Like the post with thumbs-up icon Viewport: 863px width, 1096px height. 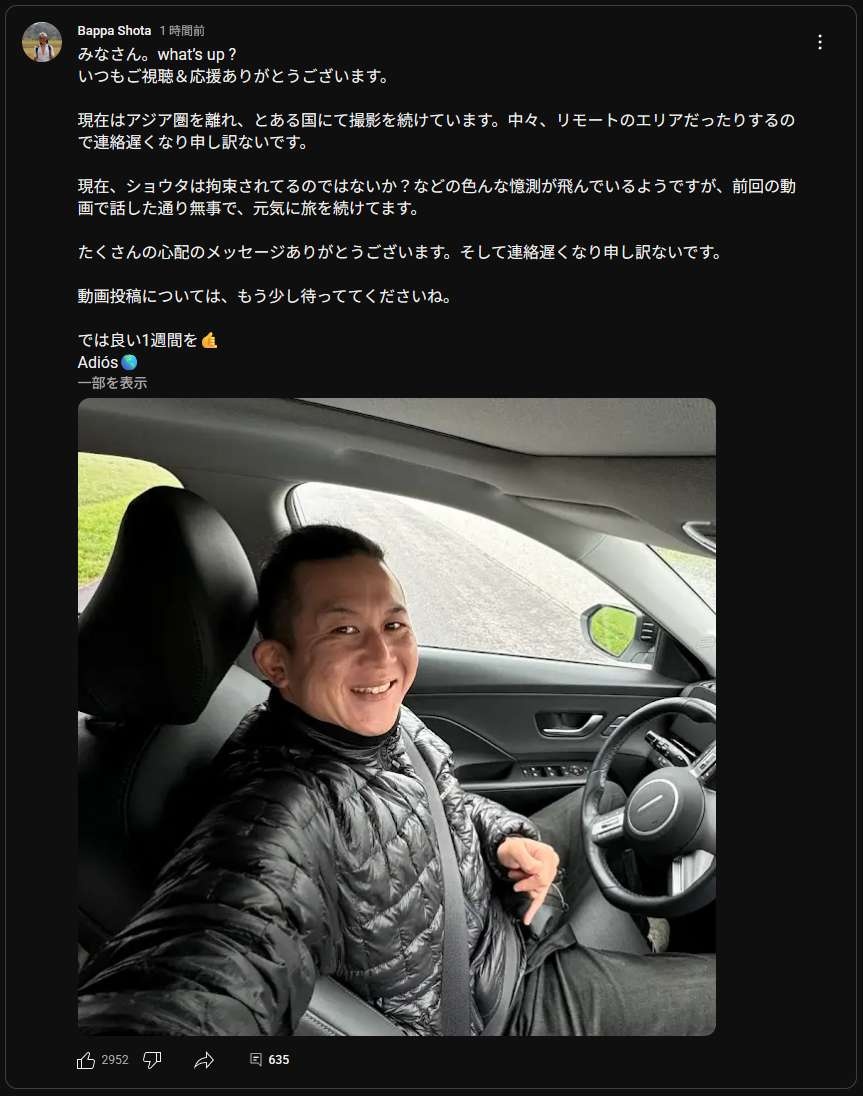pyautogui.click(x=86, y=1060)
